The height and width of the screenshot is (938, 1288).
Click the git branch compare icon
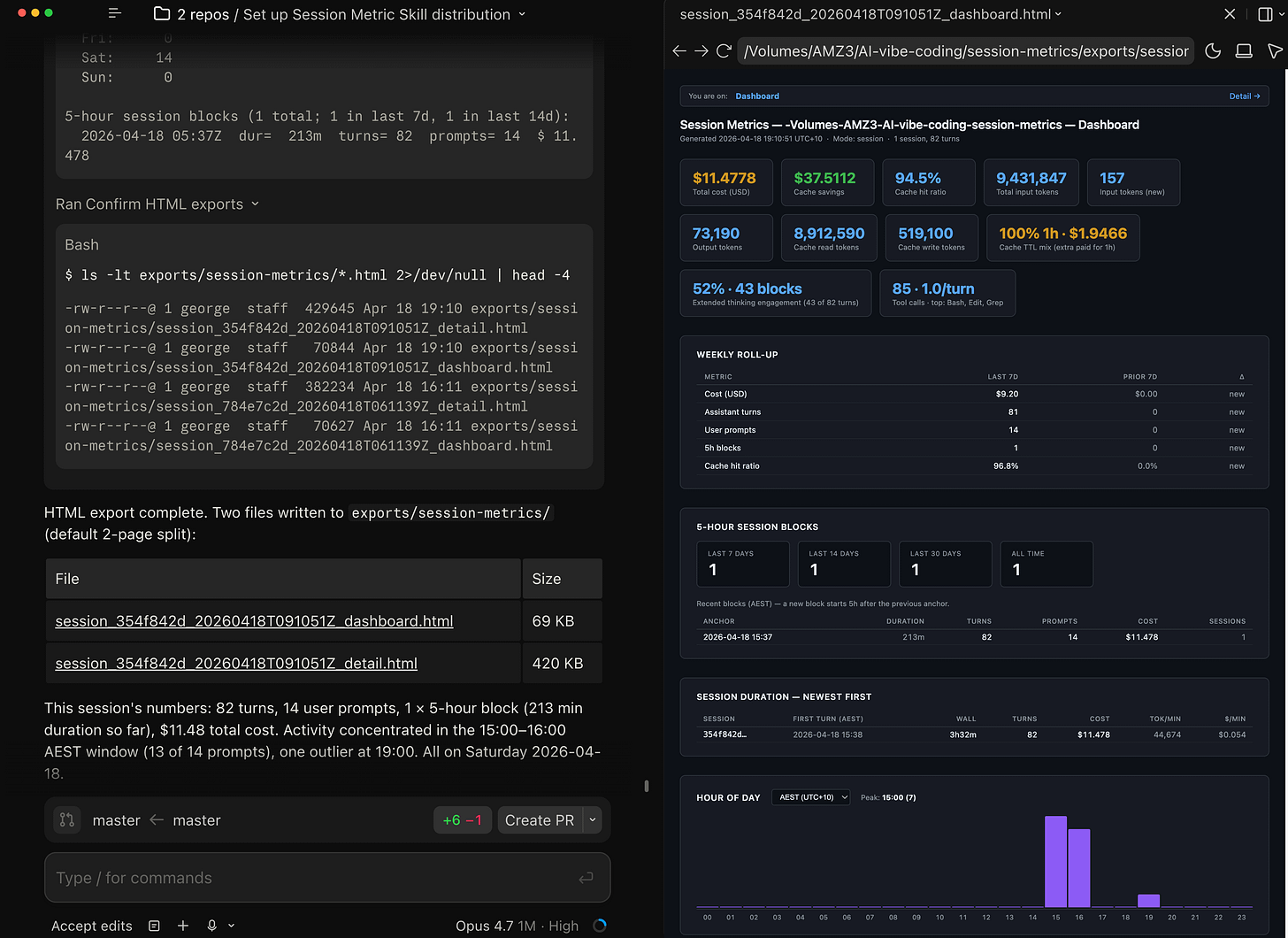coord(67,820)
